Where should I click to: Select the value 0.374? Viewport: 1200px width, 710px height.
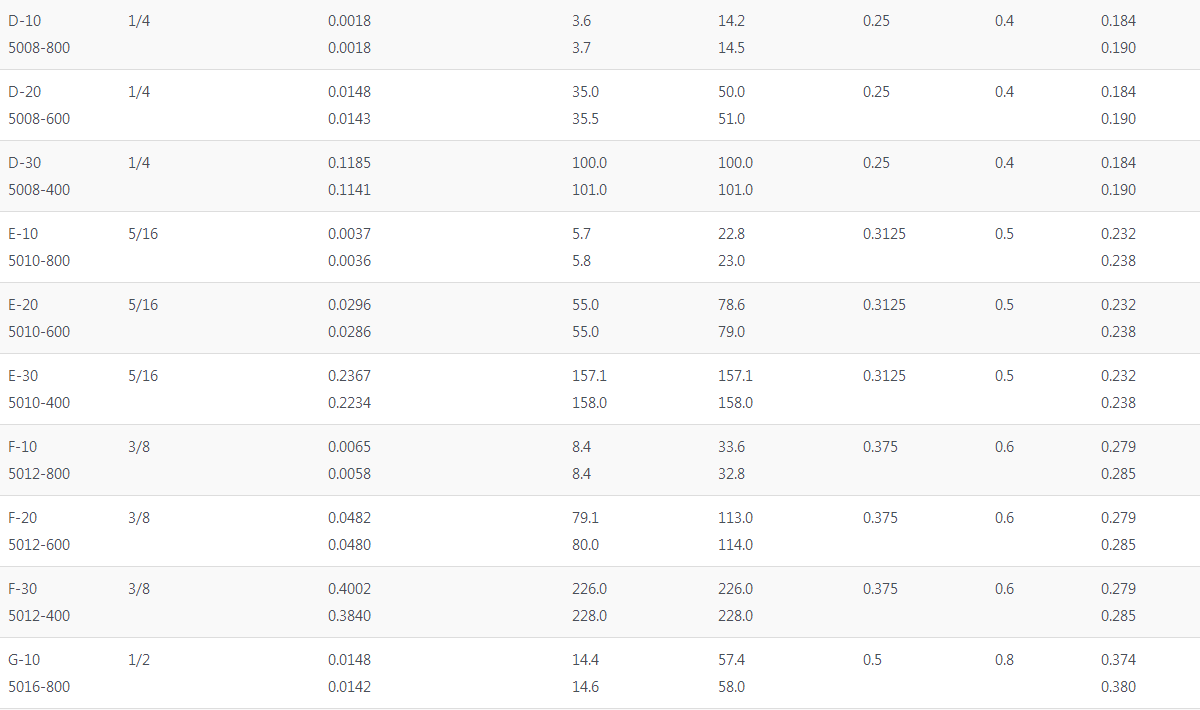pos(1118,660)
